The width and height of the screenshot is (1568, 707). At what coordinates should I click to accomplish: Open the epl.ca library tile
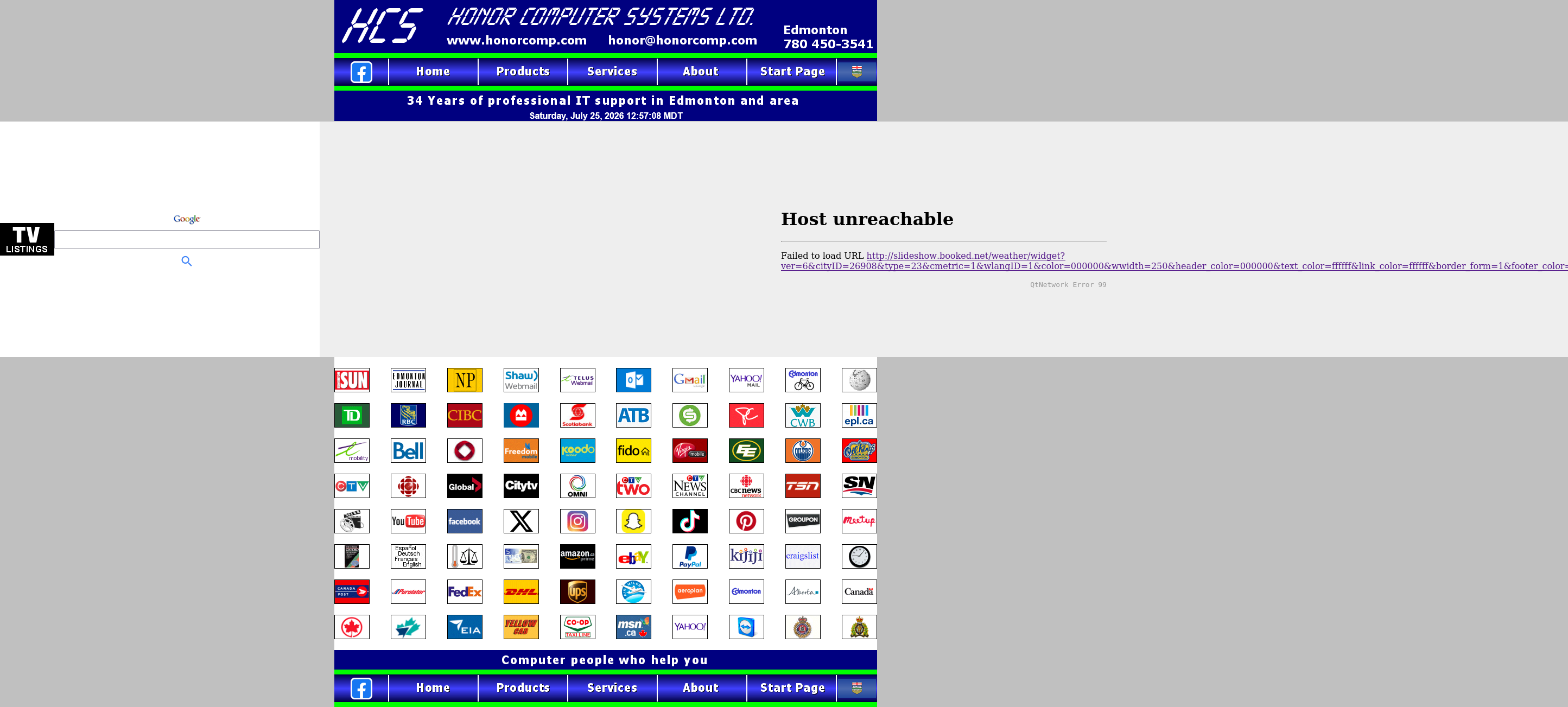pyautogui.click(x=860, y=416)
